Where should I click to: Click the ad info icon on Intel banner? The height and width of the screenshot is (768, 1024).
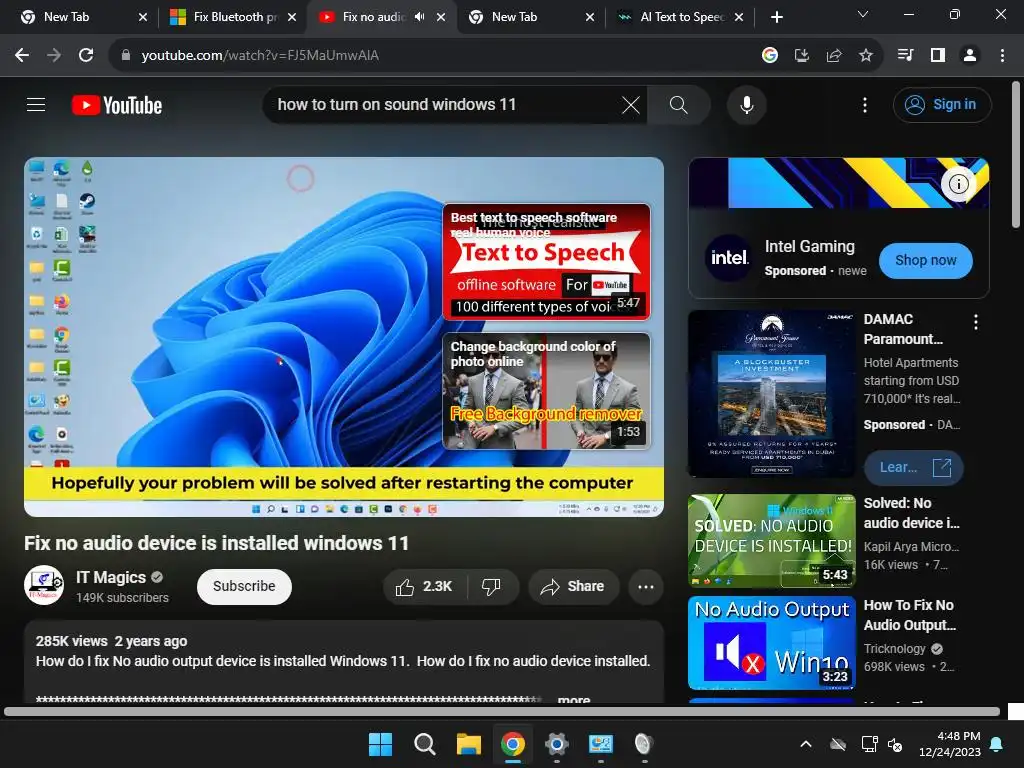958,184
